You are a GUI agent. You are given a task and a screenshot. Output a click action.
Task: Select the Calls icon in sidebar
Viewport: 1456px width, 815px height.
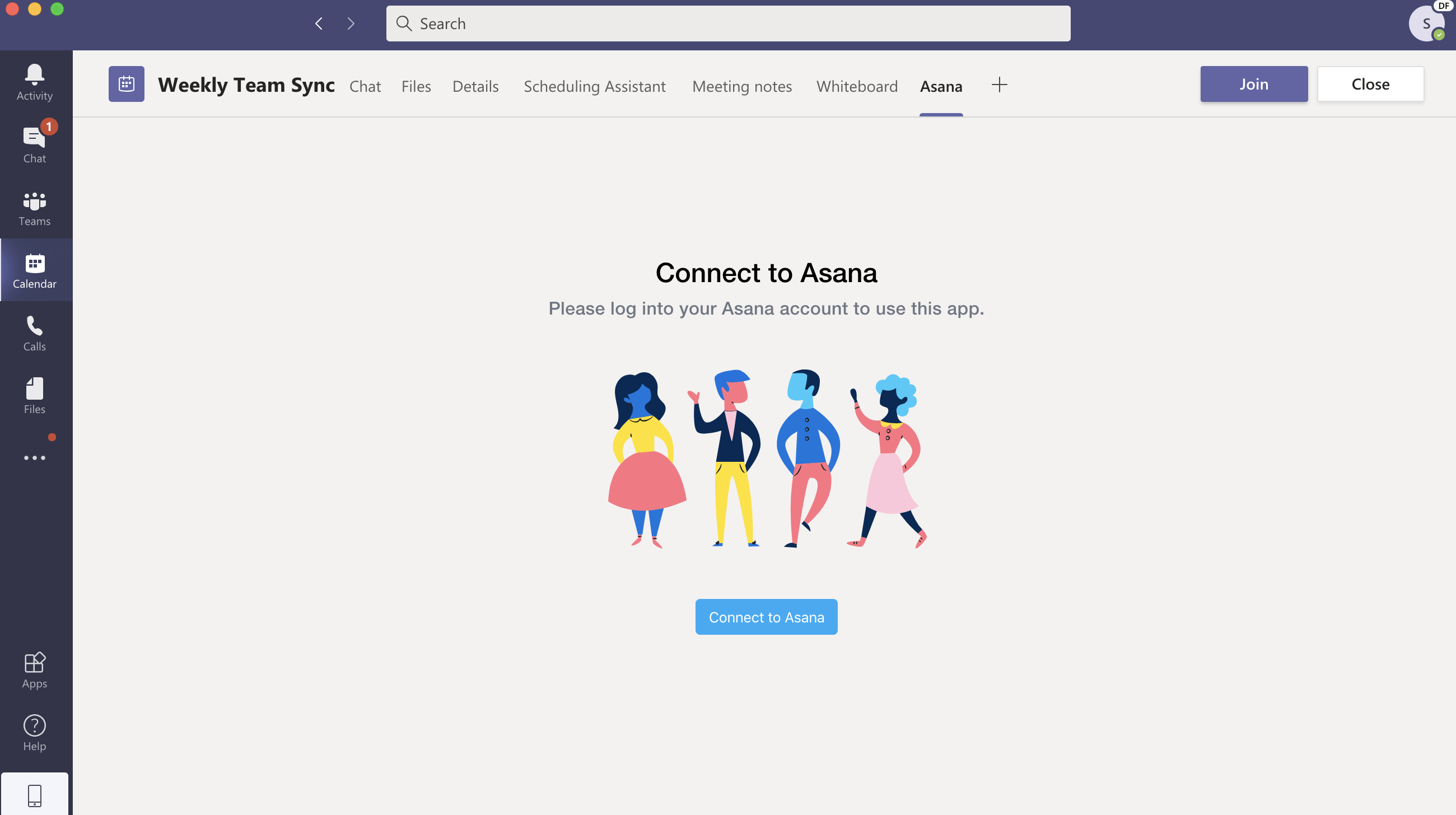(x=35, y=333)
